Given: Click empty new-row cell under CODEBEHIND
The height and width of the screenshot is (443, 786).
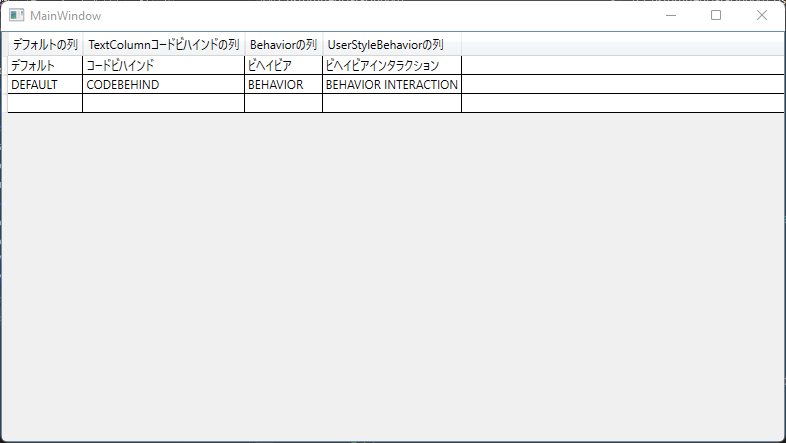Looking at the screenshot, I should click(163, 103).
